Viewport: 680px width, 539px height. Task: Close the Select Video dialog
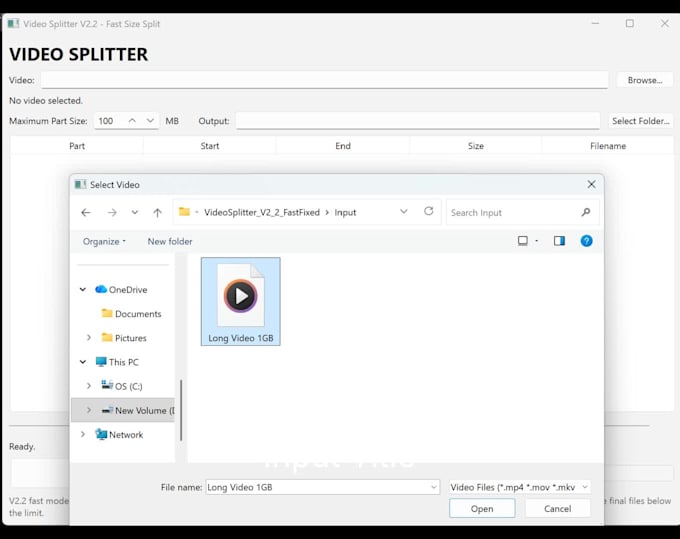[x=592, y=185]
